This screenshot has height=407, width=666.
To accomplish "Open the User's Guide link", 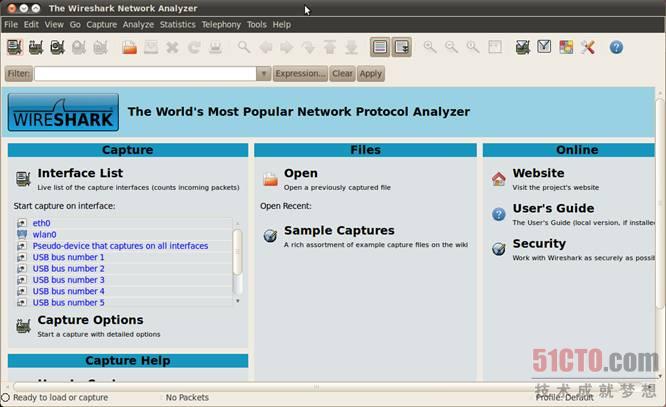I will tap(553, 208).
